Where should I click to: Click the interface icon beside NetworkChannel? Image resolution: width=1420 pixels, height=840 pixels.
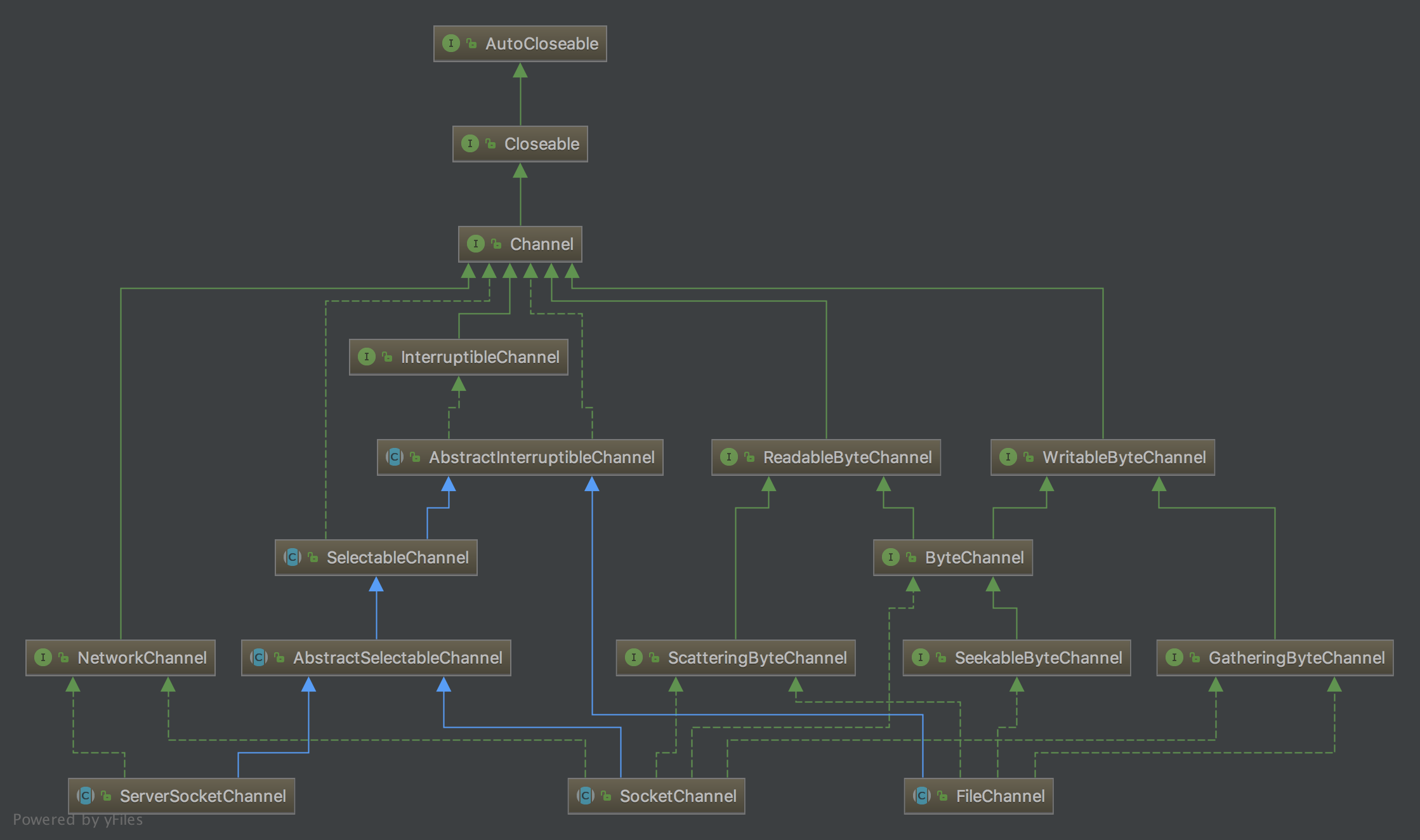pyautogui.click(x=43, y=657)
